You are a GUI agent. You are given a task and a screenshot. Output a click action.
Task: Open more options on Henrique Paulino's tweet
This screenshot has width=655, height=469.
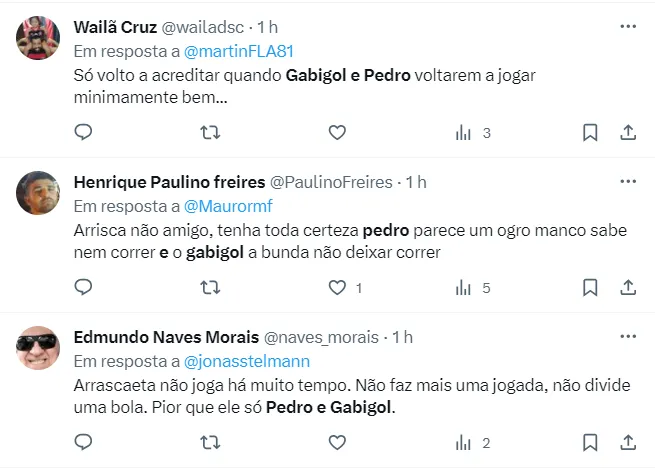[628, 181]
